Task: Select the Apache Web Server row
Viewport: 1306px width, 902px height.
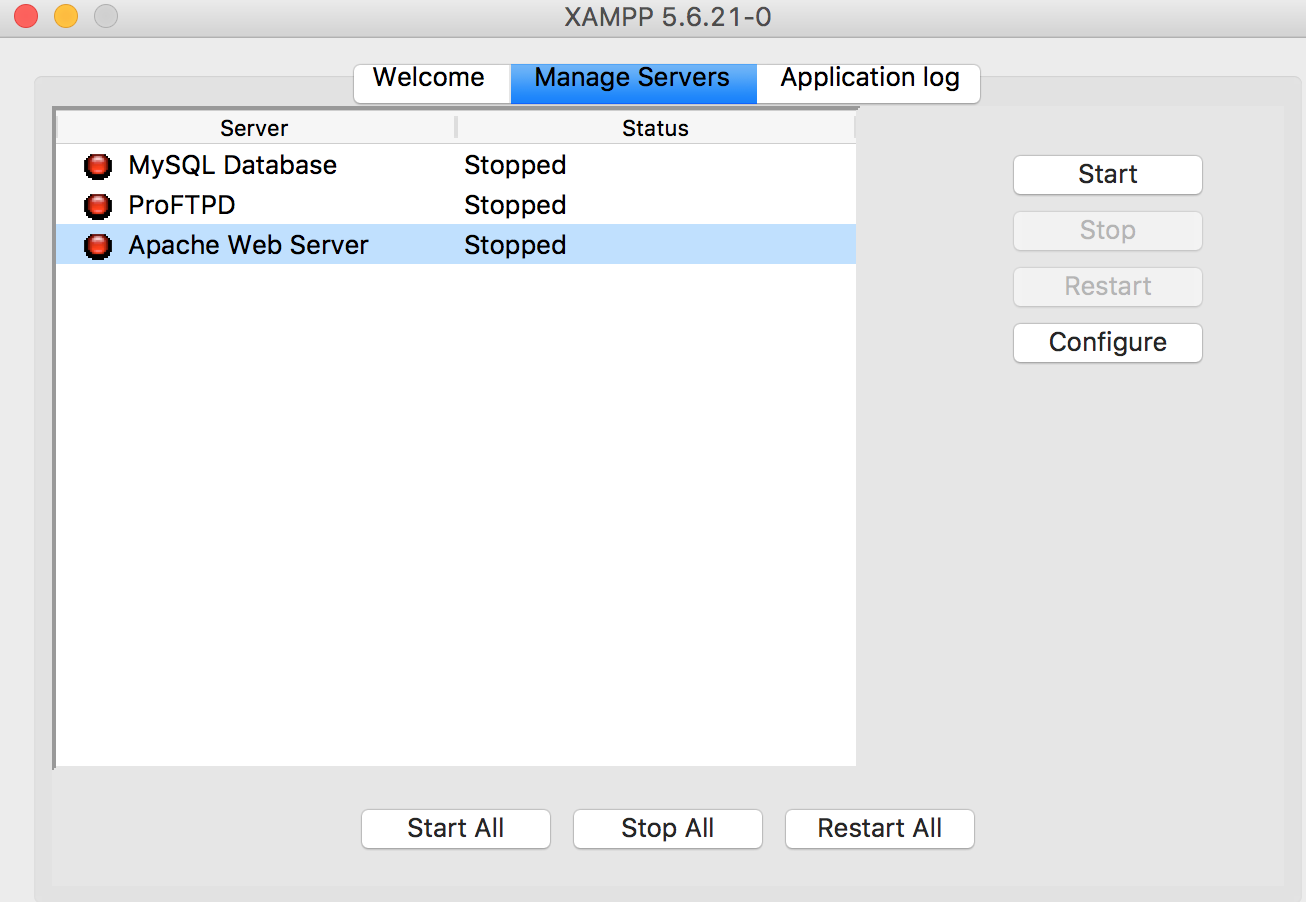Action: click(x=456, y=245)
